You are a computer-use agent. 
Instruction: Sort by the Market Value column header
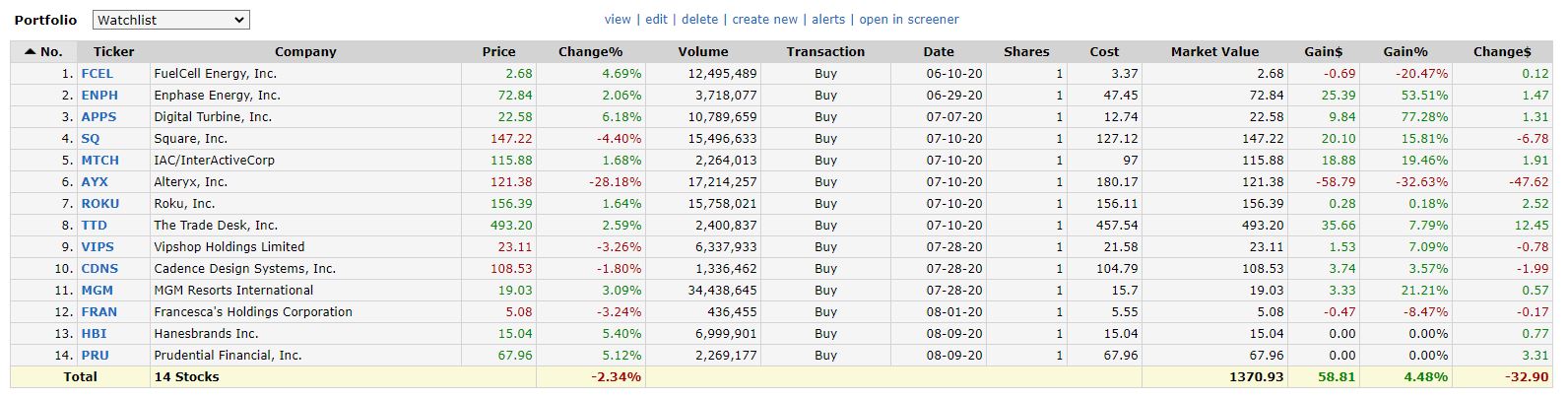pyautogui.click(x=1214, y=51)
